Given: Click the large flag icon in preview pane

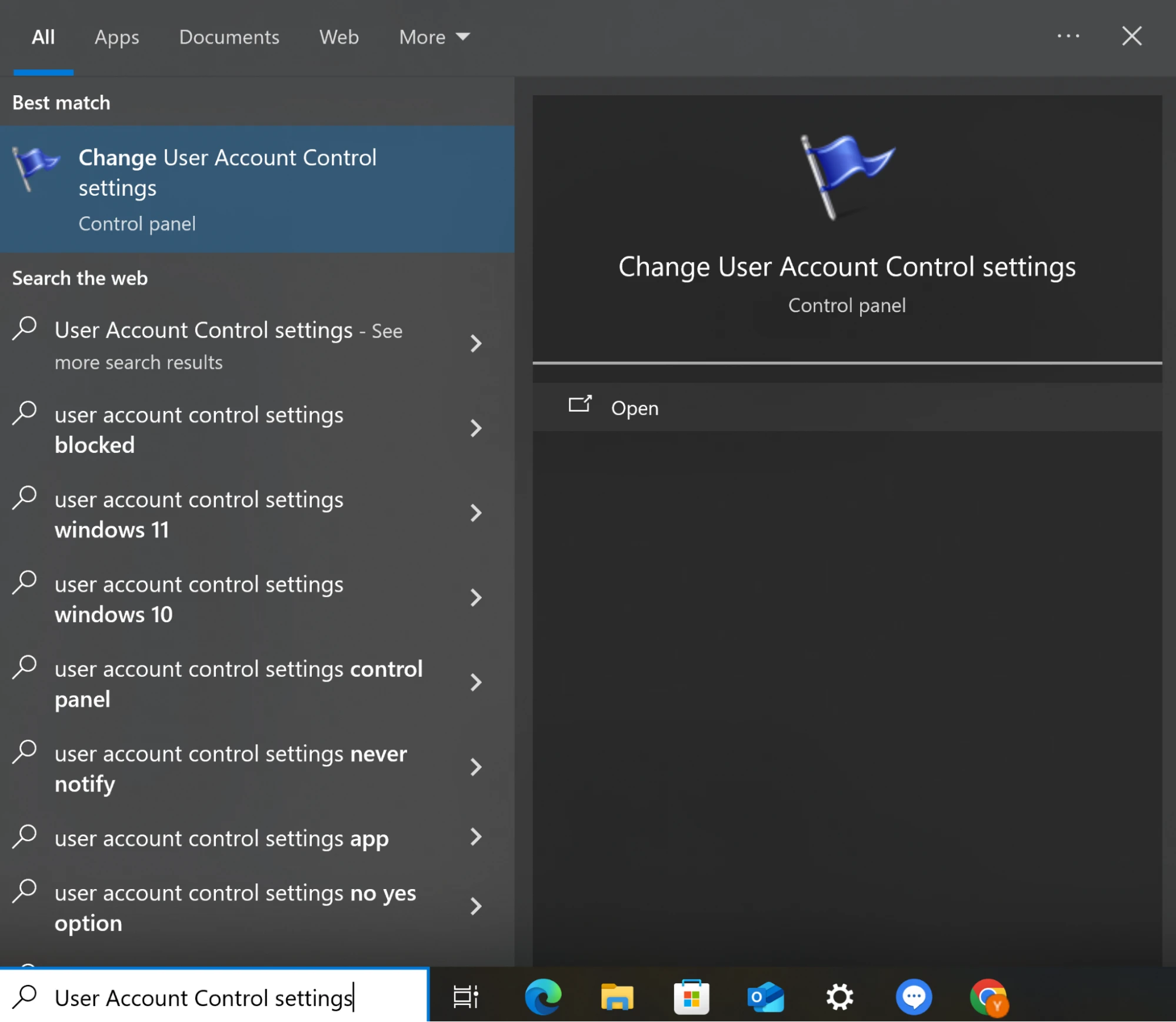Looking at the screenshot, I should (847, 178).
